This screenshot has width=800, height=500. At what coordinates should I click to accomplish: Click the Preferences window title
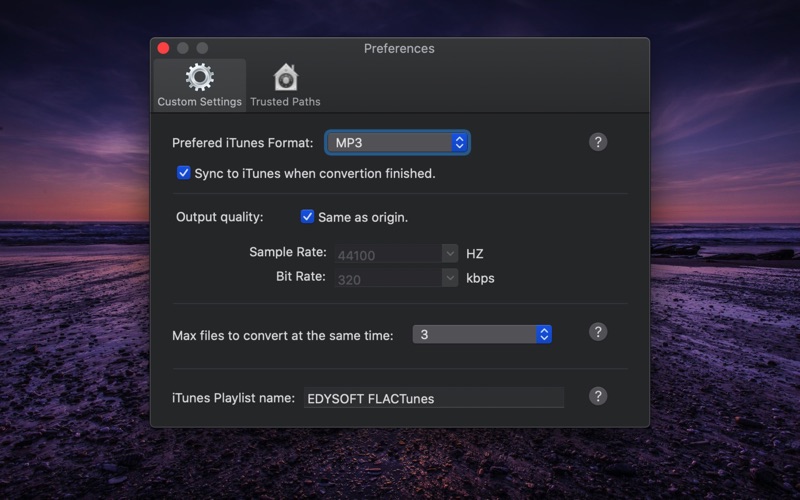(399, 48)
